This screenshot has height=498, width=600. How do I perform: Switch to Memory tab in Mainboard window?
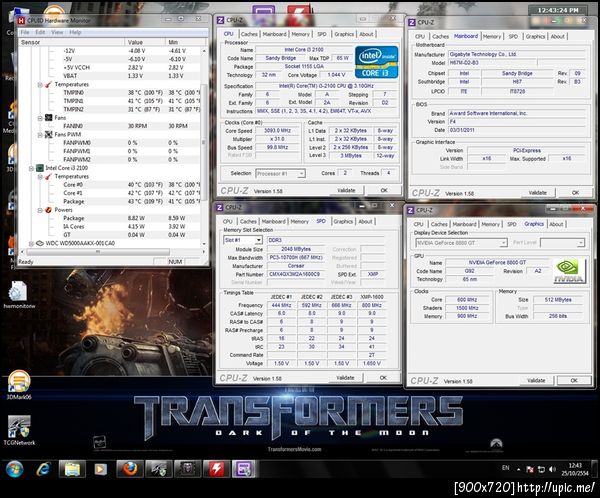click(492, 36)
